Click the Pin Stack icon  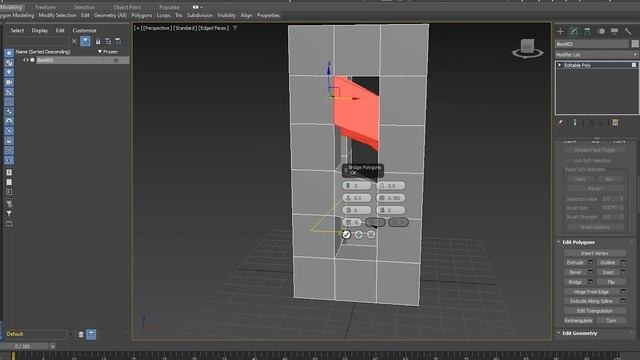point(560,122)
